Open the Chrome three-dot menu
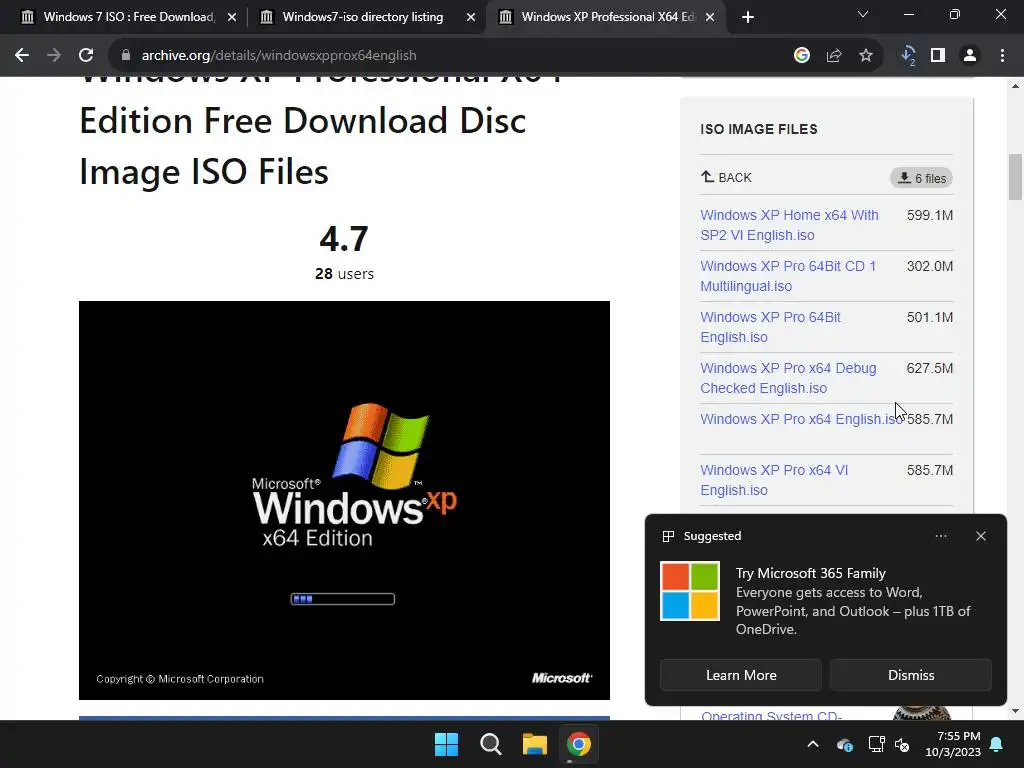This screenshot has height=768, width=1024. point(1002,56)
